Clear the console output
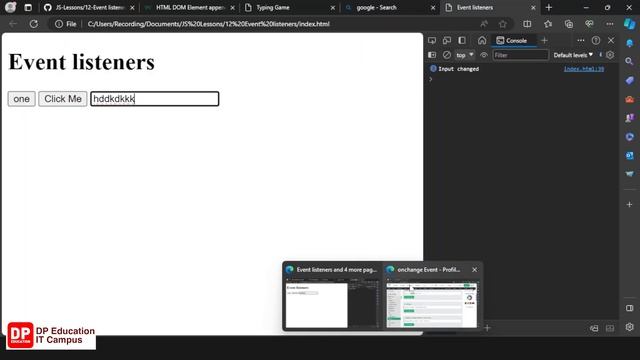This screenshot has width=640, height=360. [x=447, y=55]
